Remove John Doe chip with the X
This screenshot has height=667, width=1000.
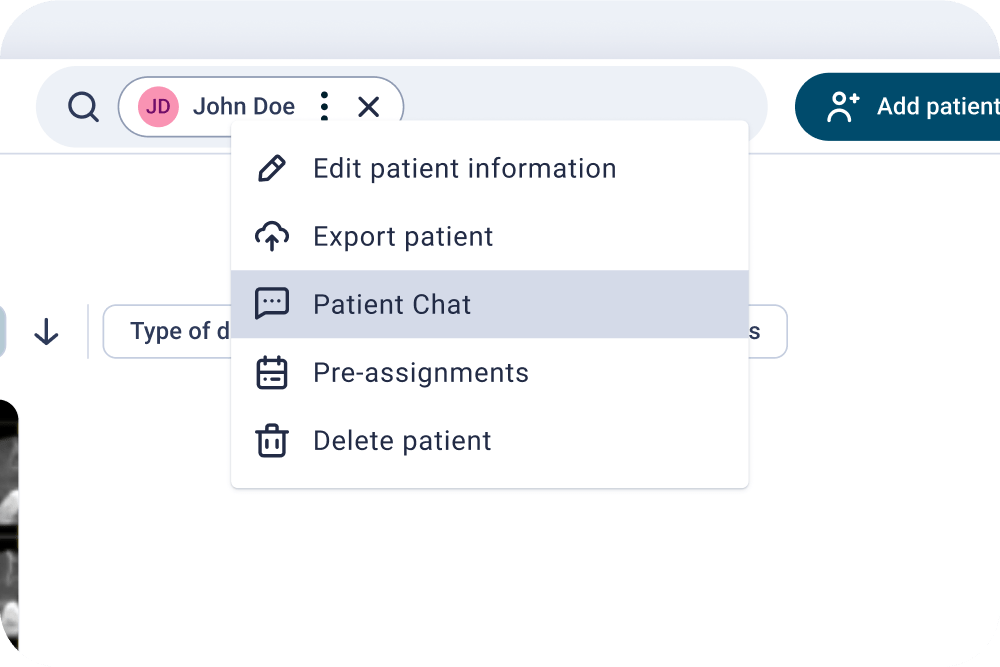(369, 106)
